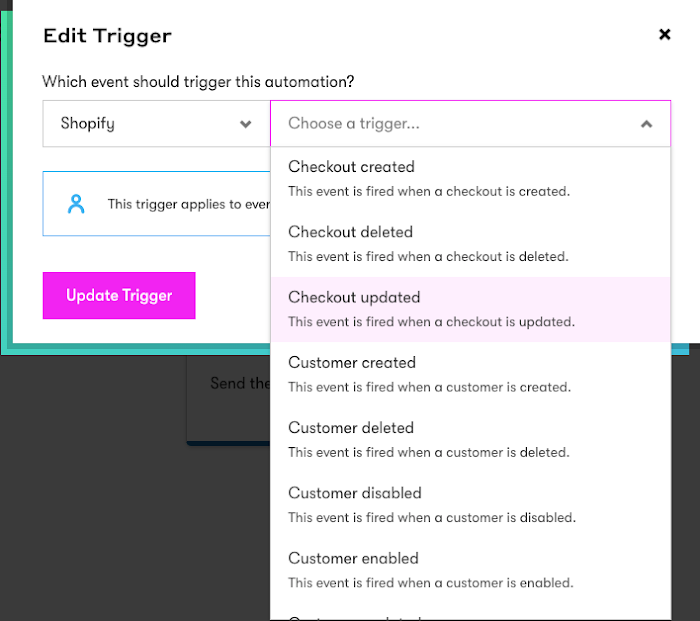Screen dimensions: 700x621
Task: Select the Customer disabled trigger
Action: [x=470, y=505]
